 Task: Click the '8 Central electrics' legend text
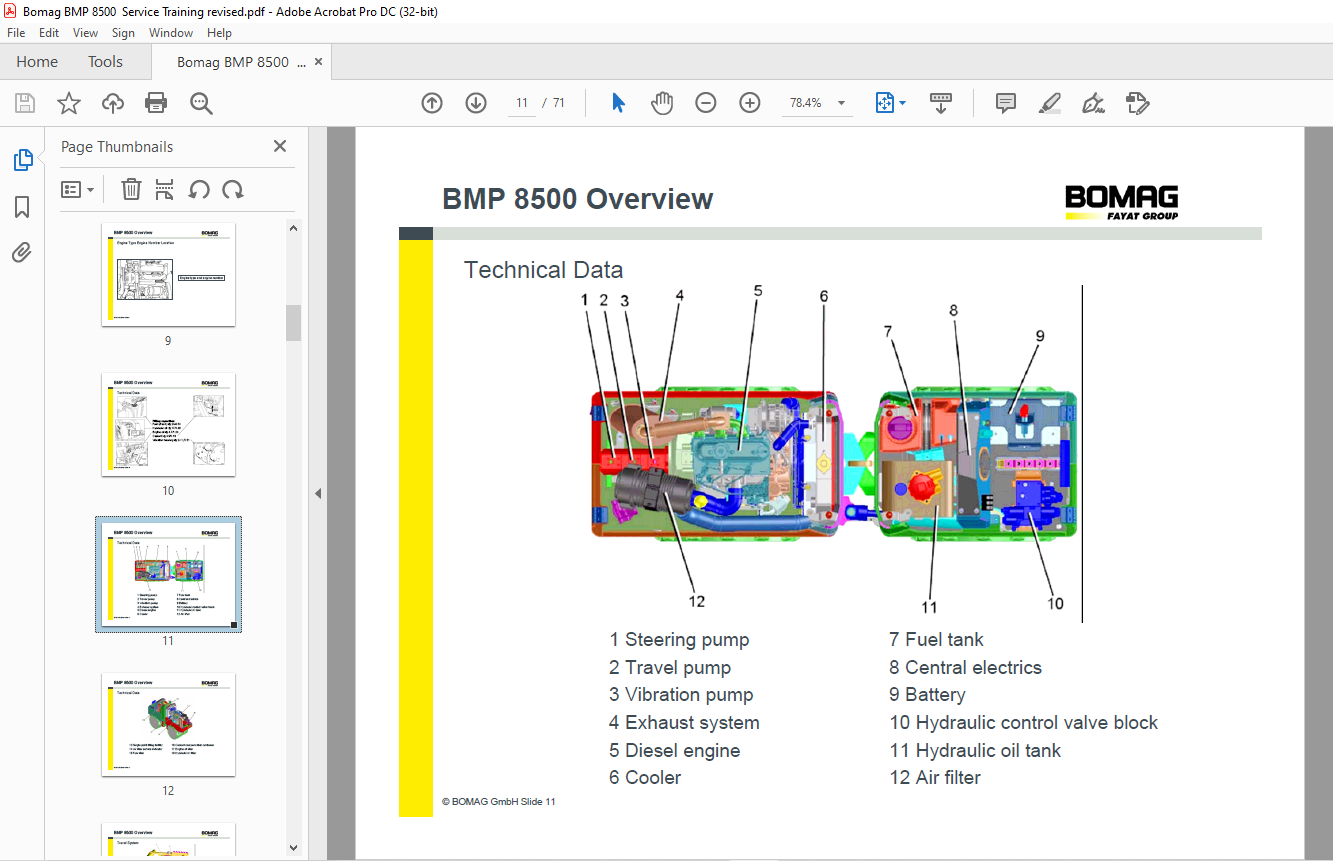click(965, 667)
